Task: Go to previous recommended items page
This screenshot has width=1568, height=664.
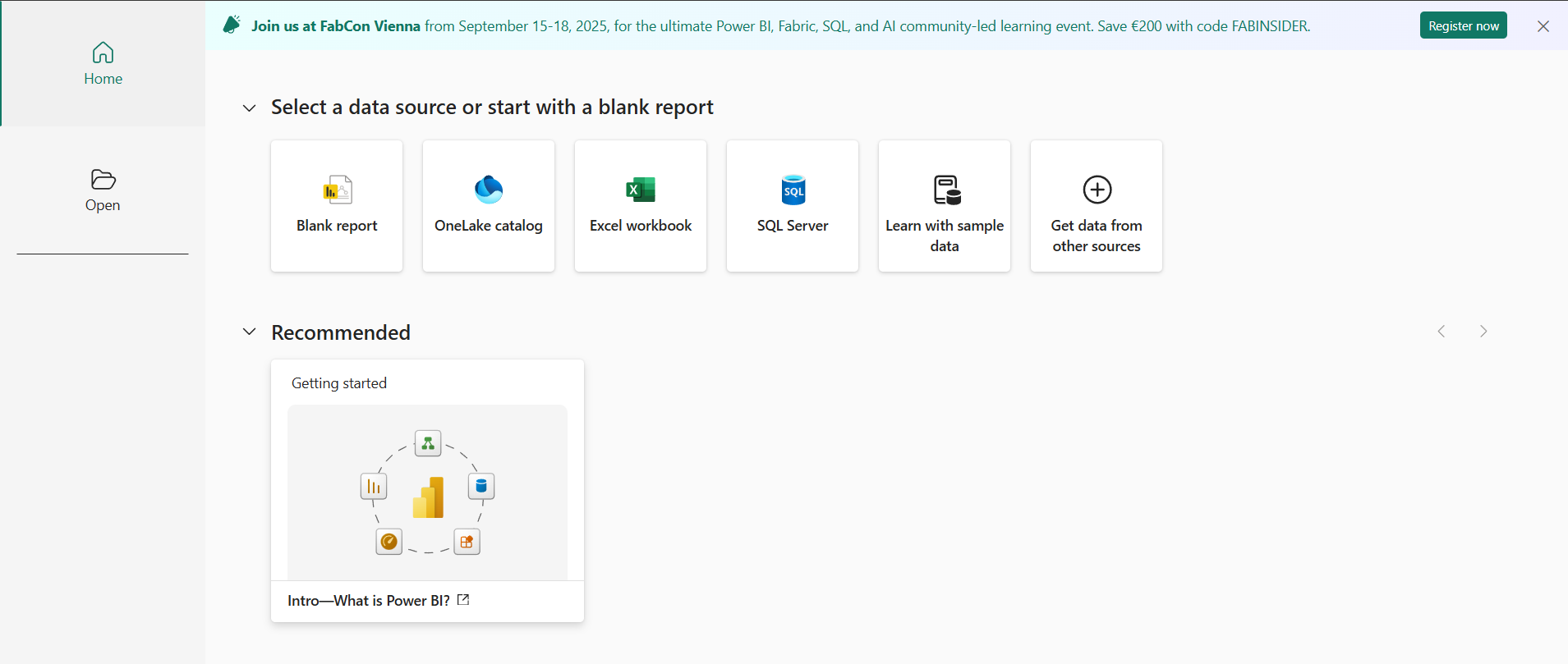Action: point(1442,332)
